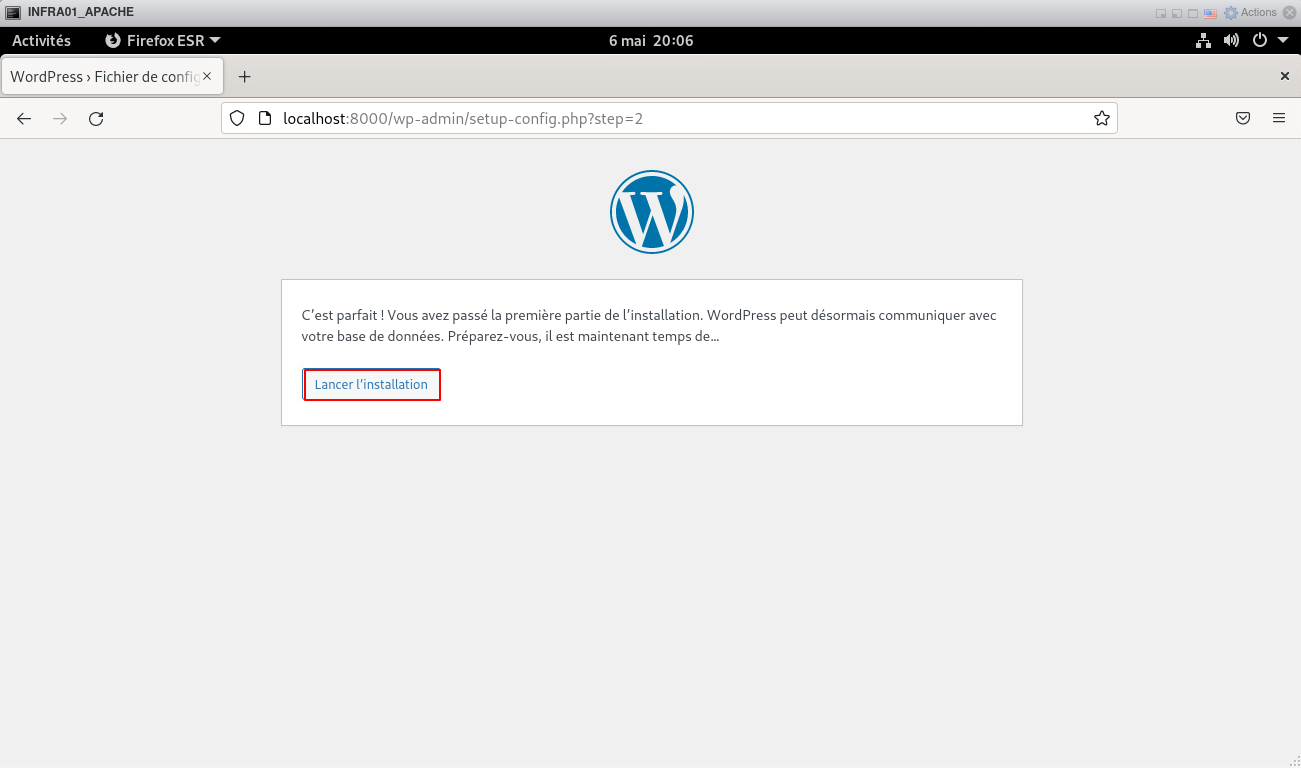The width and height of the screenshot is (1301, 768).
Task: Save the page to Pocket
Action: pyautogui.click(x=1243, y=118)
